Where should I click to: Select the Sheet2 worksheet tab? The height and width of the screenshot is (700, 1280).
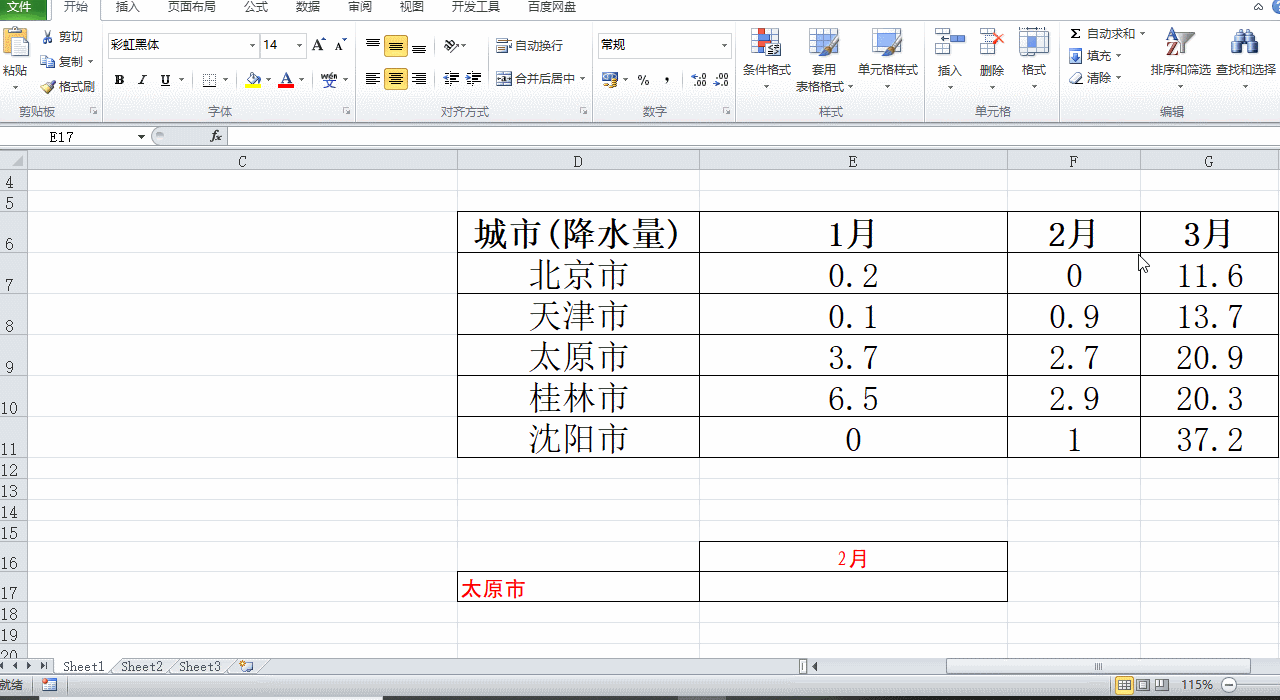pos(142,666)
